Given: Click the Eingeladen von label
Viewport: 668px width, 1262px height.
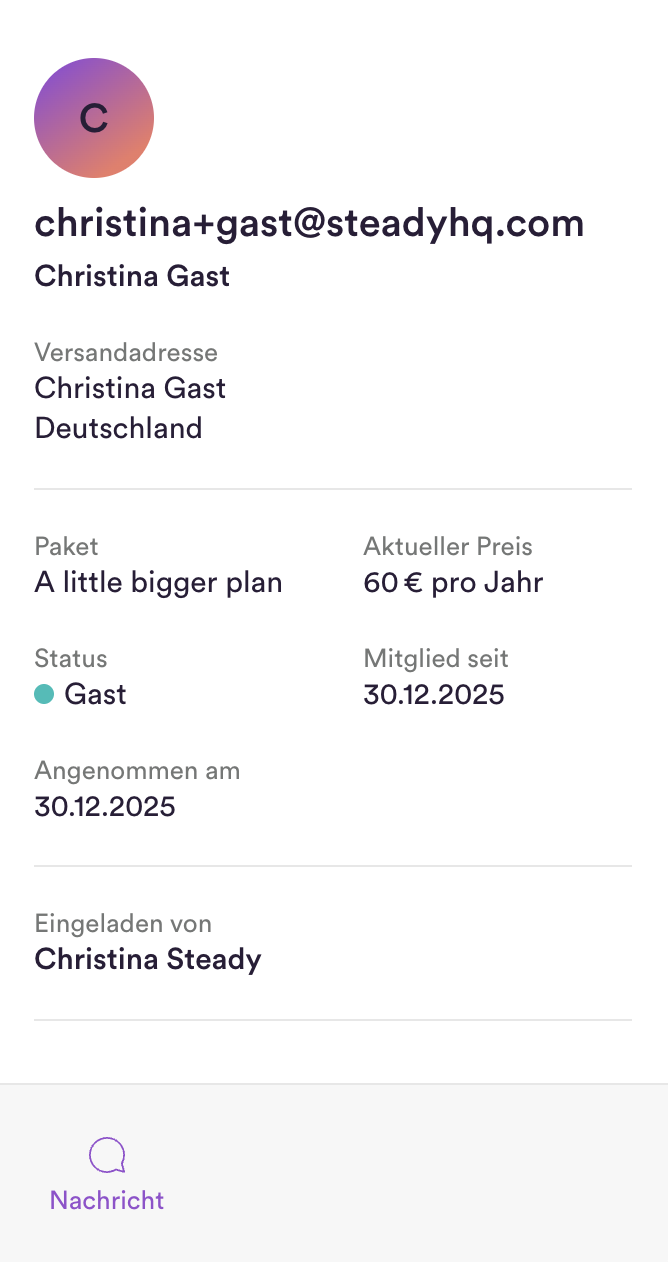Looking at the screenshot, I should coord(123,923).
